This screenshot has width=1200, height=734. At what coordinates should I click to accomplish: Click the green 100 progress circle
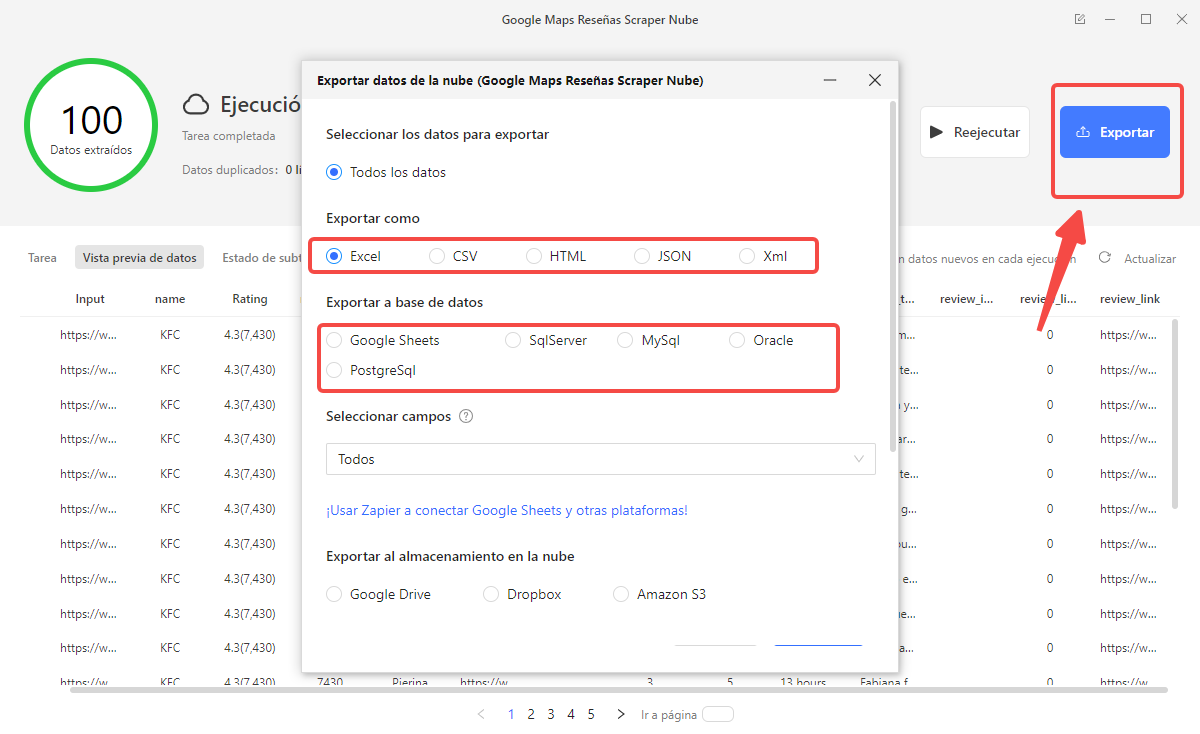point(91,125)
